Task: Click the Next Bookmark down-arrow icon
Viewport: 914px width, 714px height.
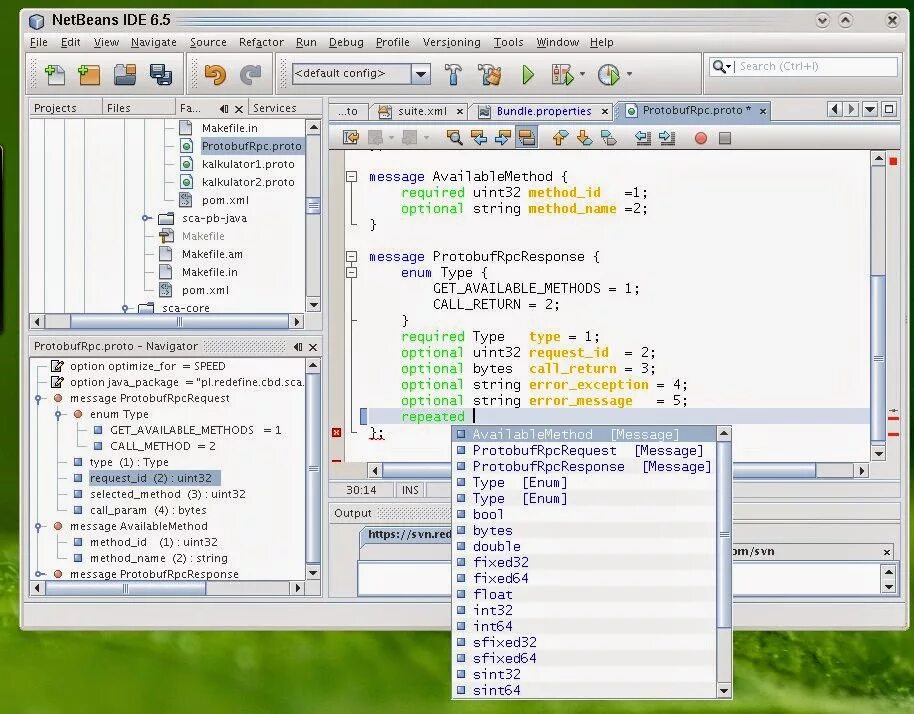Action: 584,138
